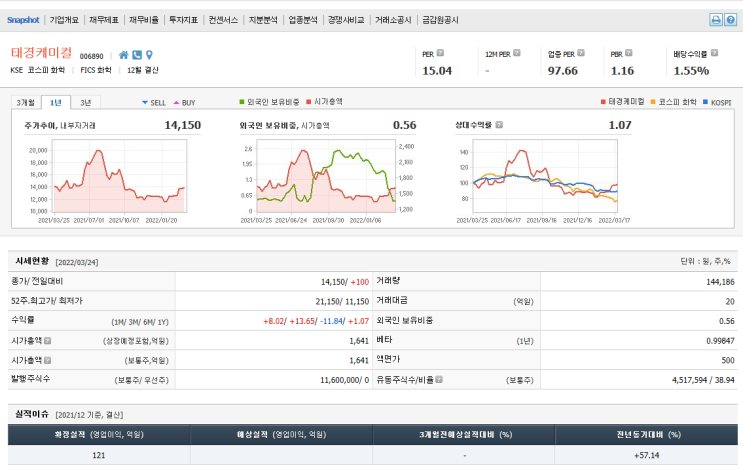
Task: Click the red 시가총액 legend swatch
Action: [x=308, y=102]
